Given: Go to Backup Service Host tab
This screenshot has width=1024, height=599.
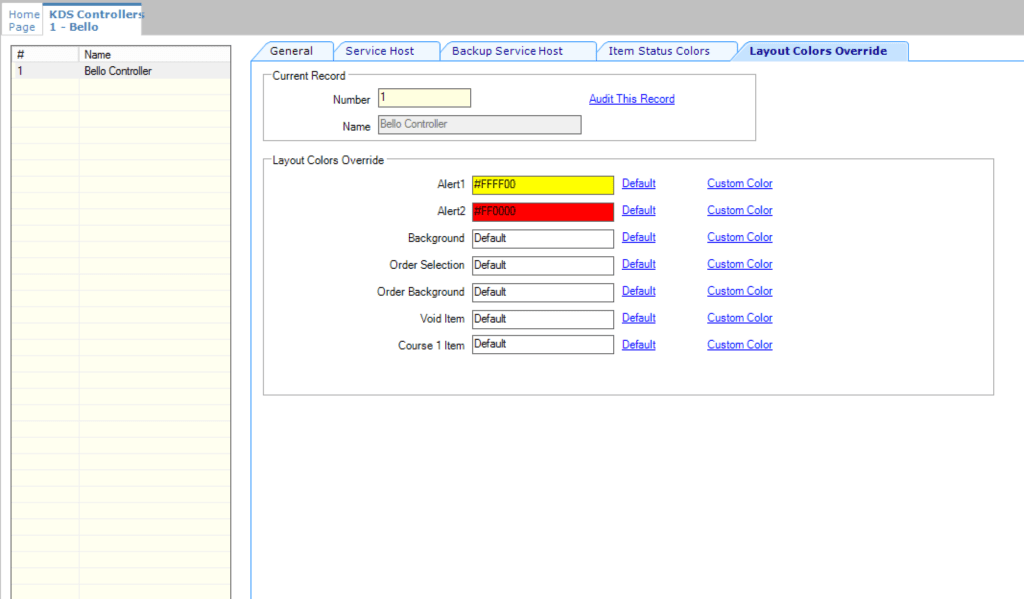Looking at the screenshot, I should (x=507, y=51).
